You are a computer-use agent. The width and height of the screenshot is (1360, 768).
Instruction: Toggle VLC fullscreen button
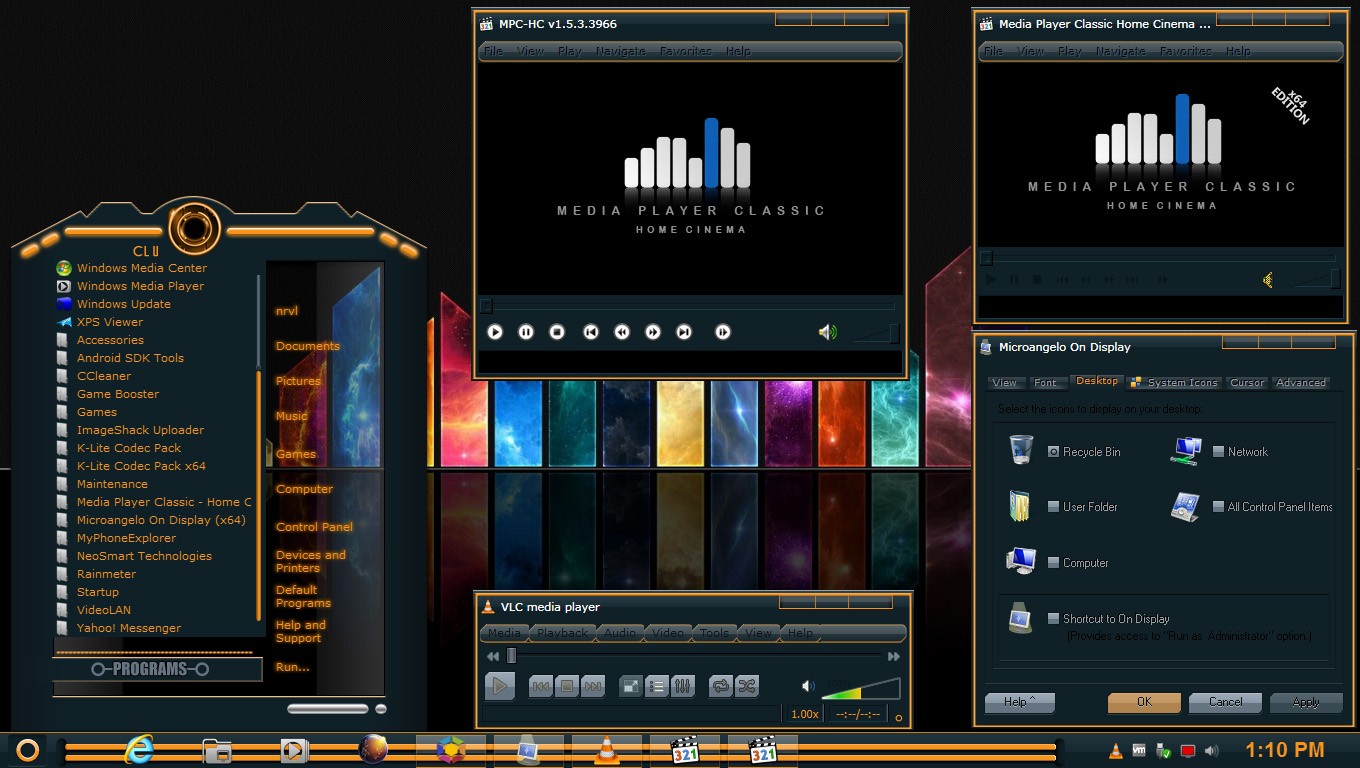631,686
